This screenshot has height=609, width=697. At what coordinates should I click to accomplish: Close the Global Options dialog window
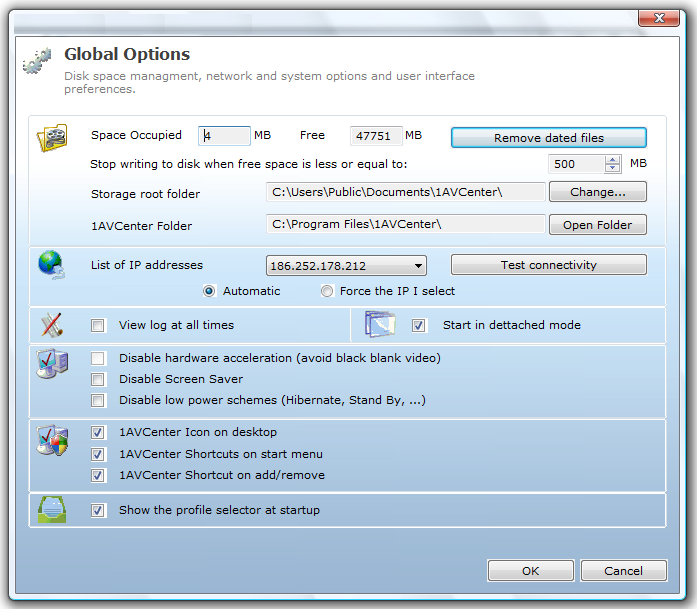(665, 18)
